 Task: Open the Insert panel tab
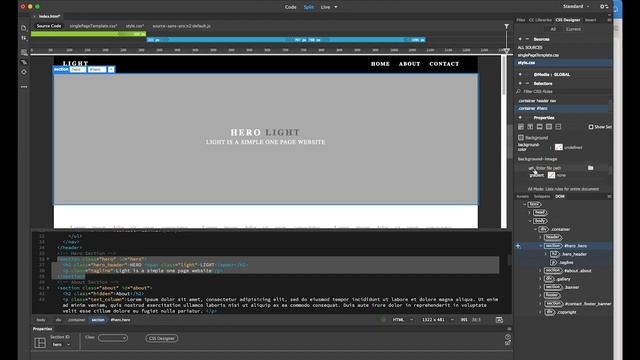click(x=591, y=20)
